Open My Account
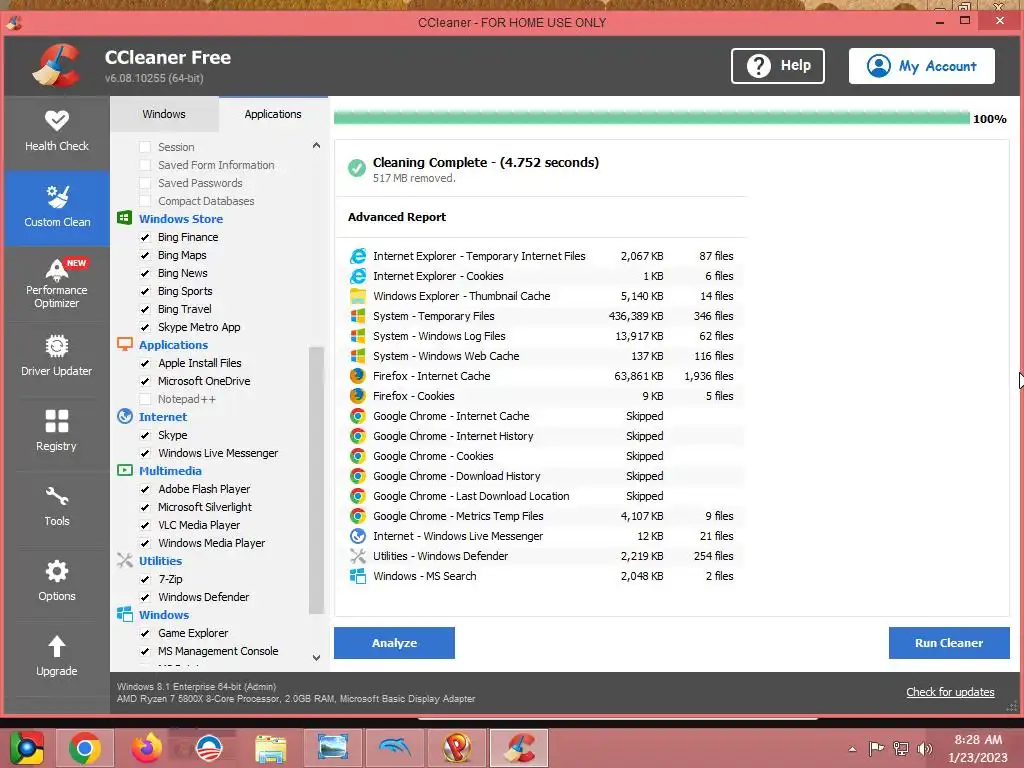The height and width of the screenshot is (768, 1024). [x=921, y=65]
